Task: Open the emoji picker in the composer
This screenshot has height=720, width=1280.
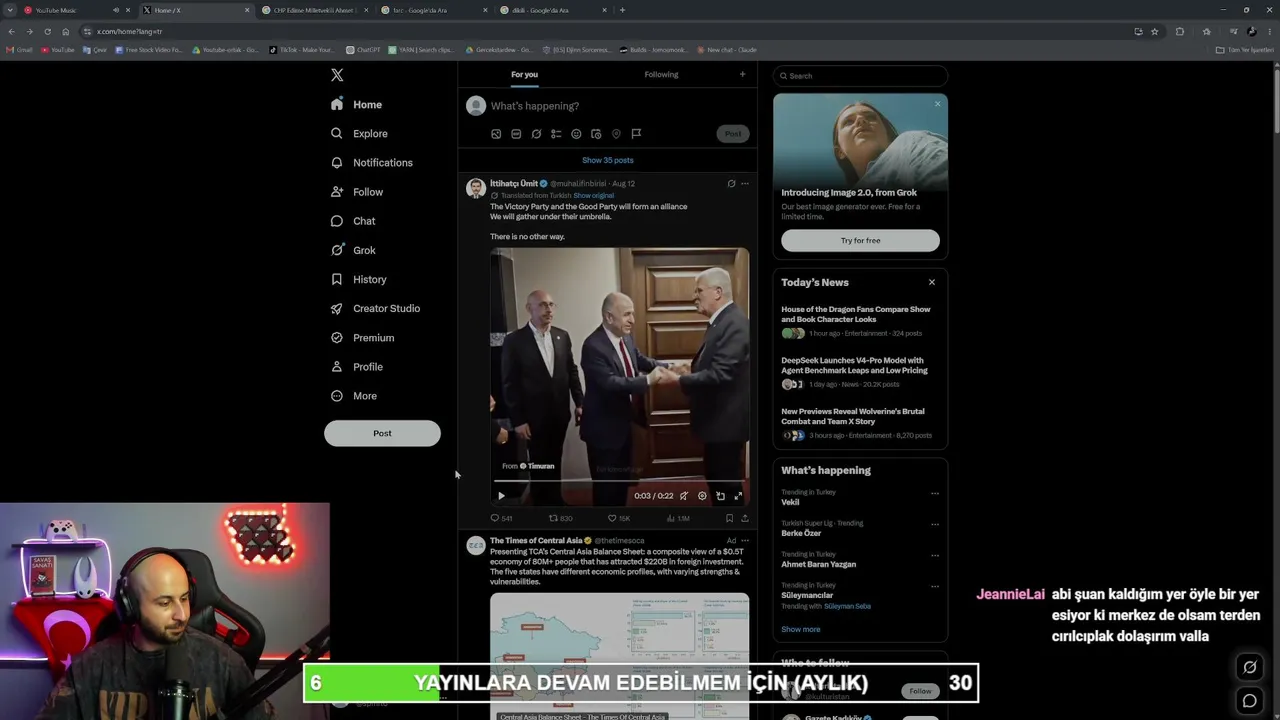Action: pyautogui.click(x=576, y=134)
